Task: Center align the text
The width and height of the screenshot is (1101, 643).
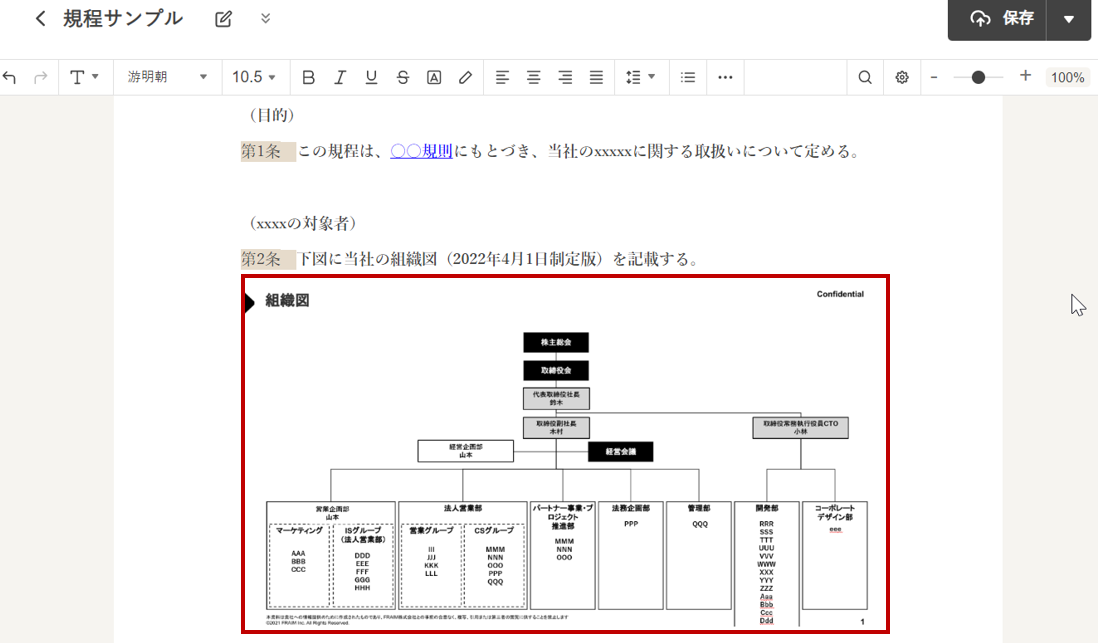Action: (534, 77)
